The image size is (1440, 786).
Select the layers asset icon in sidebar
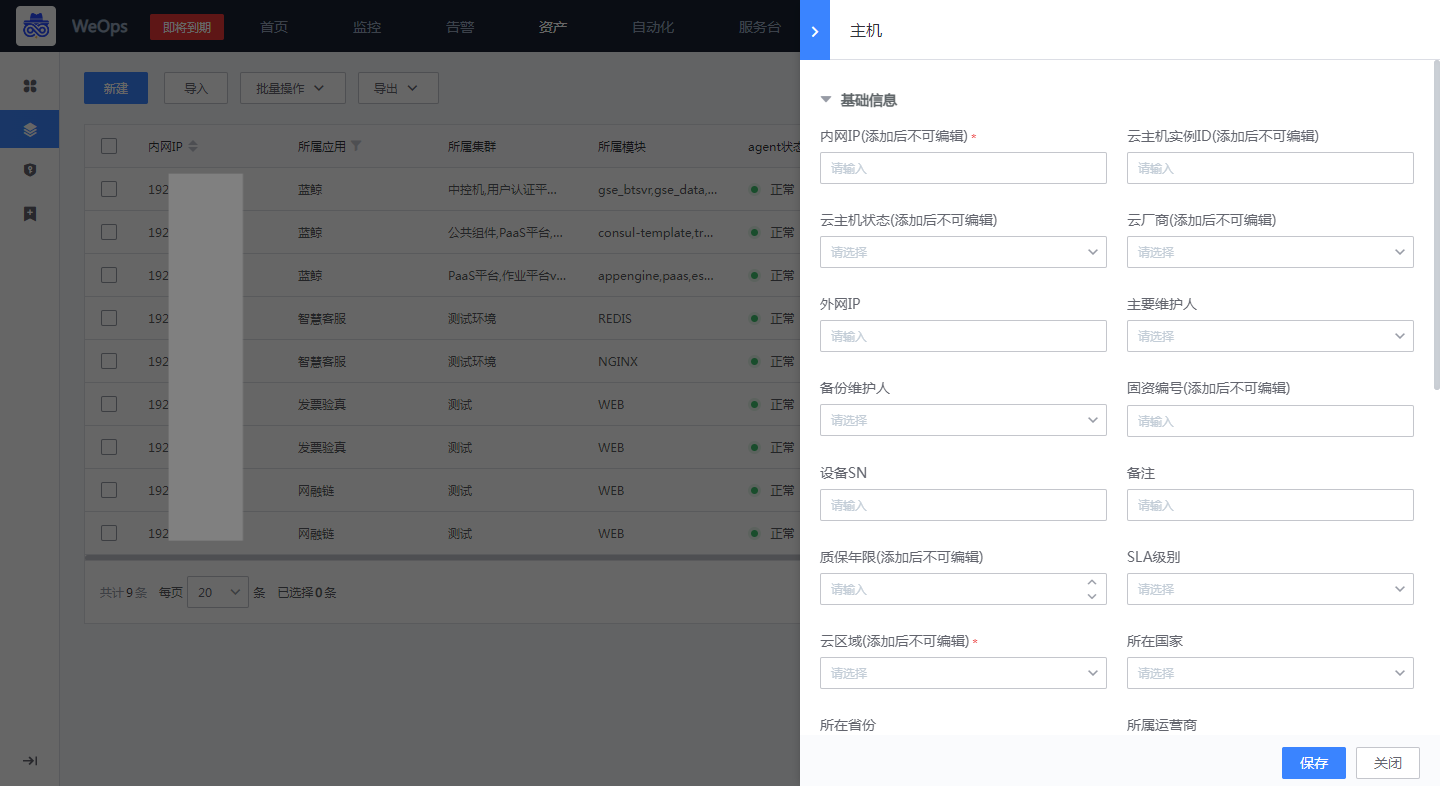click(30, 128)
